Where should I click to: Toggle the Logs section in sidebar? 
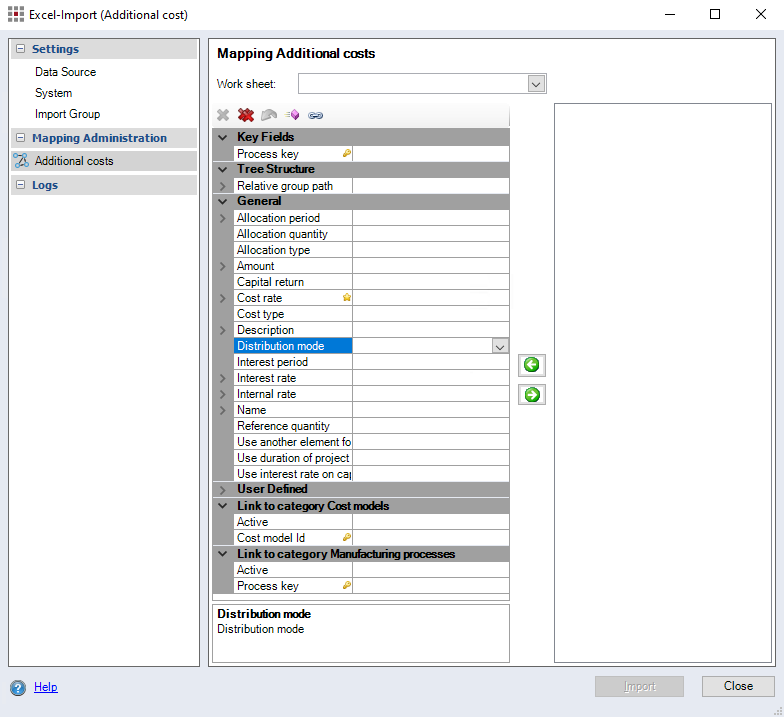pyautogui.click(x=20, y=185)
